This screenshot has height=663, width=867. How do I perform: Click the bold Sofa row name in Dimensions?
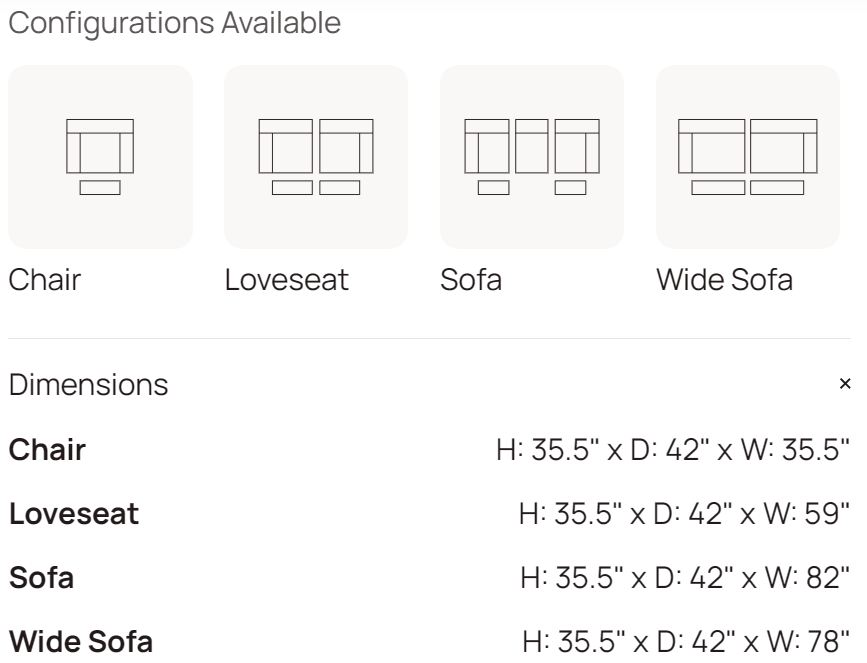(41, 578)
